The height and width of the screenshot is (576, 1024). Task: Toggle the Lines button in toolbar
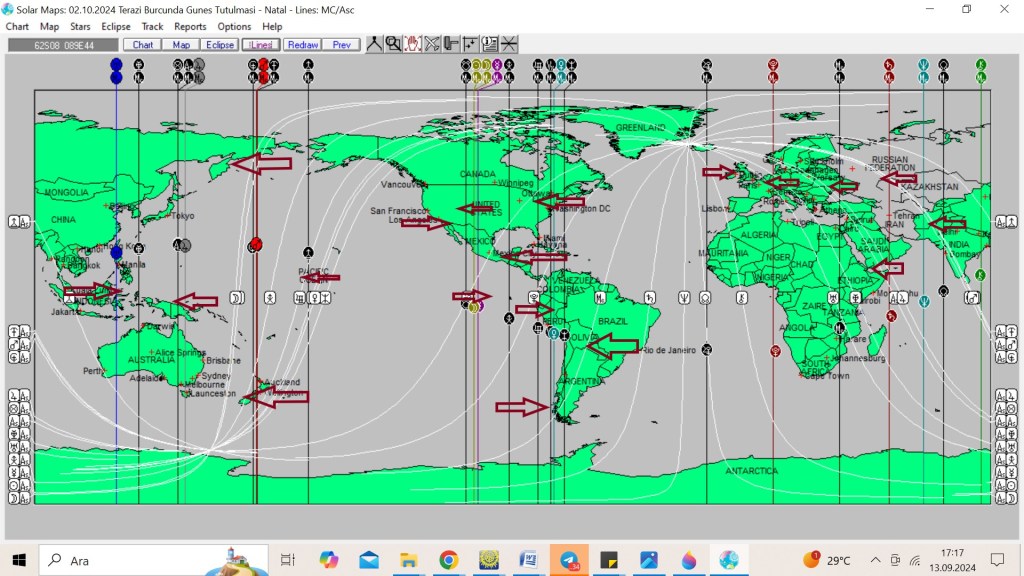click(x=261, y=45)
